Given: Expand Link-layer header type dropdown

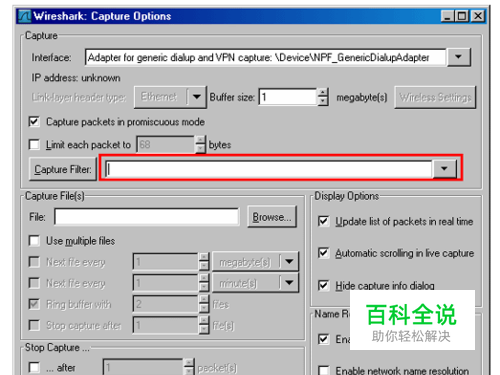Looking at the screenshot, I should (x=197, y=97).
